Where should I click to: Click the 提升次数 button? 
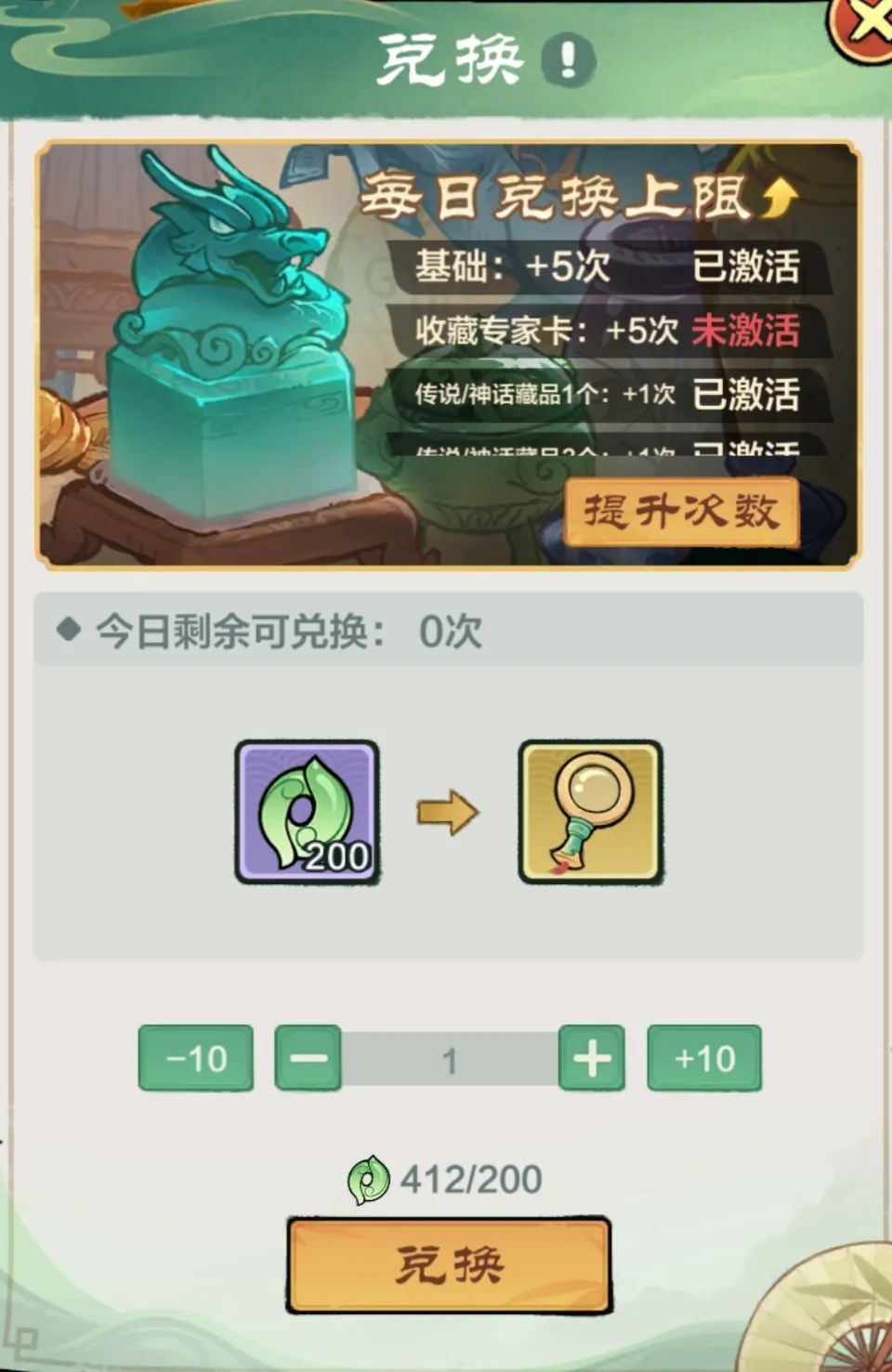[x=681, y=511]
